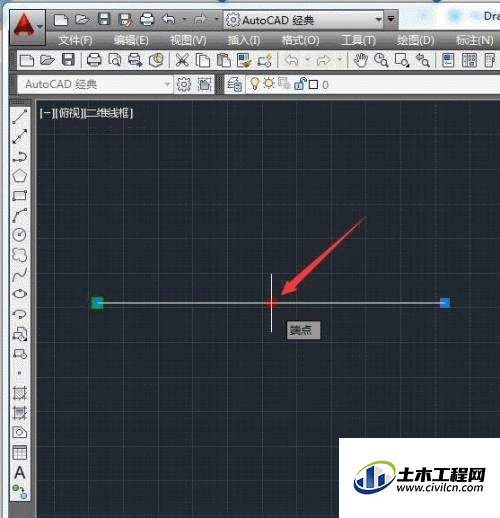Open the AutoCAD application menu button
500x518 pixels.
(27, 27)
